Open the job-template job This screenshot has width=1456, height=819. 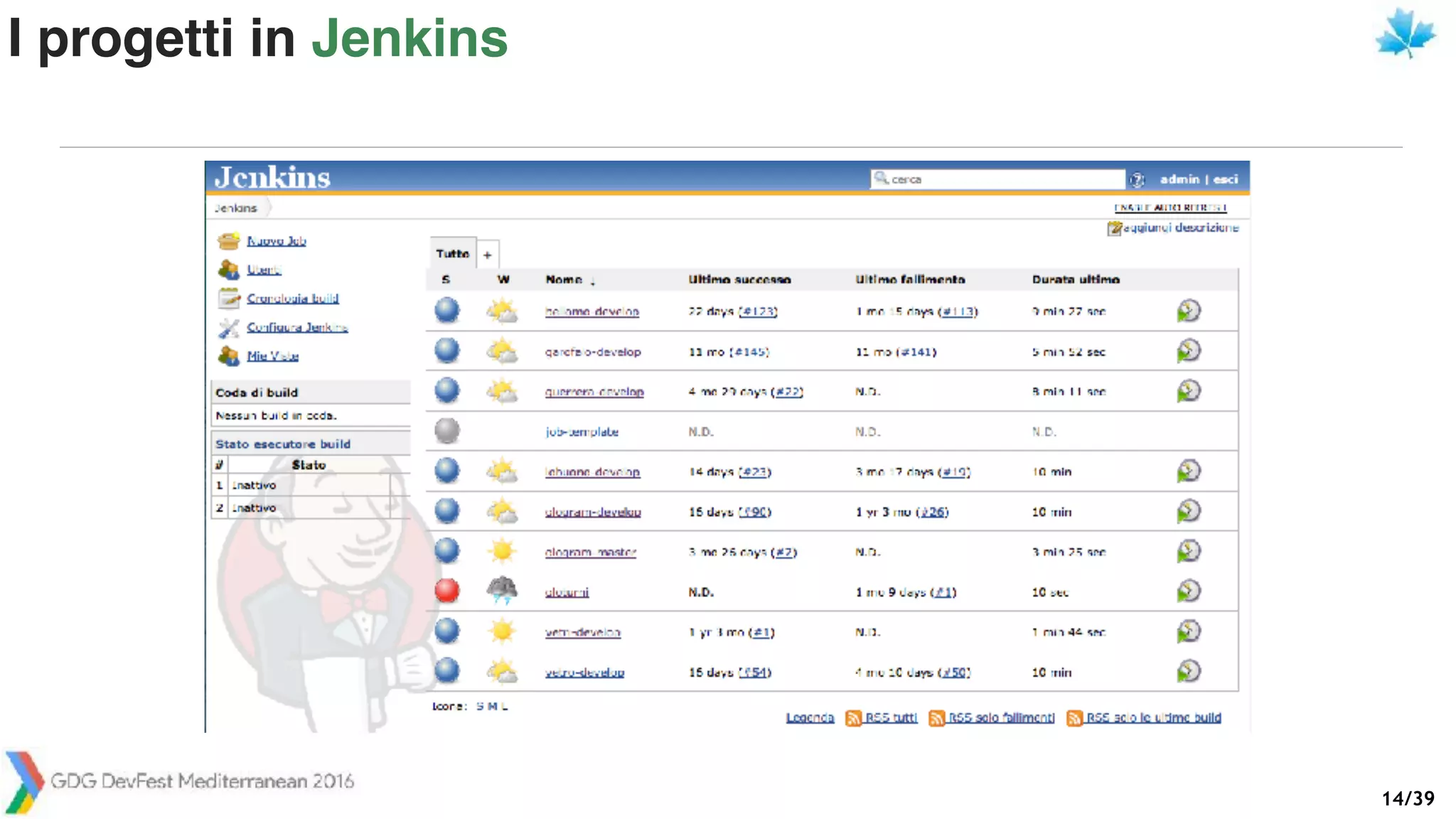click(x=582, y=432)
